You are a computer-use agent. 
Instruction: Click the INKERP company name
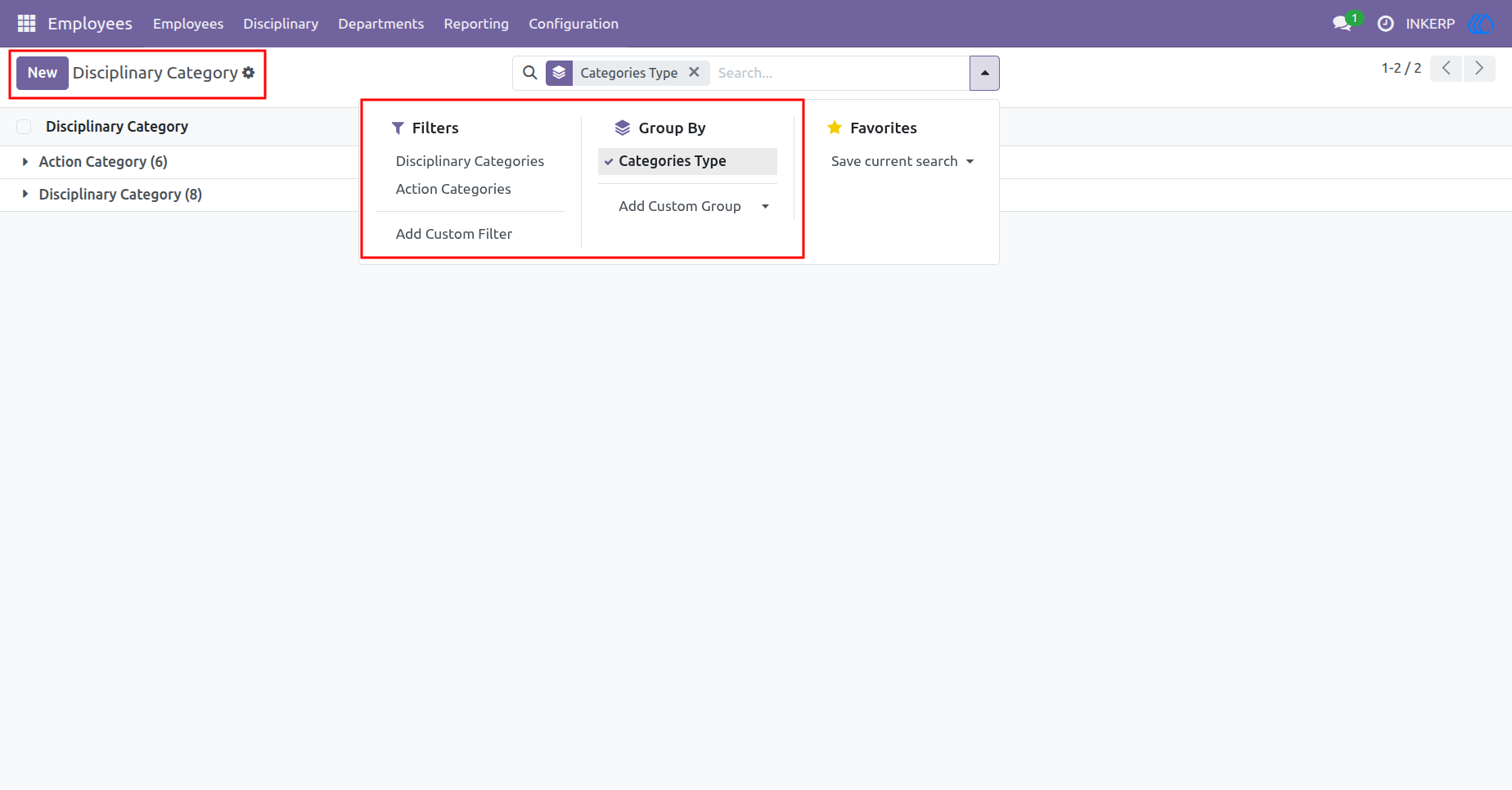(x=1430, y=24)
